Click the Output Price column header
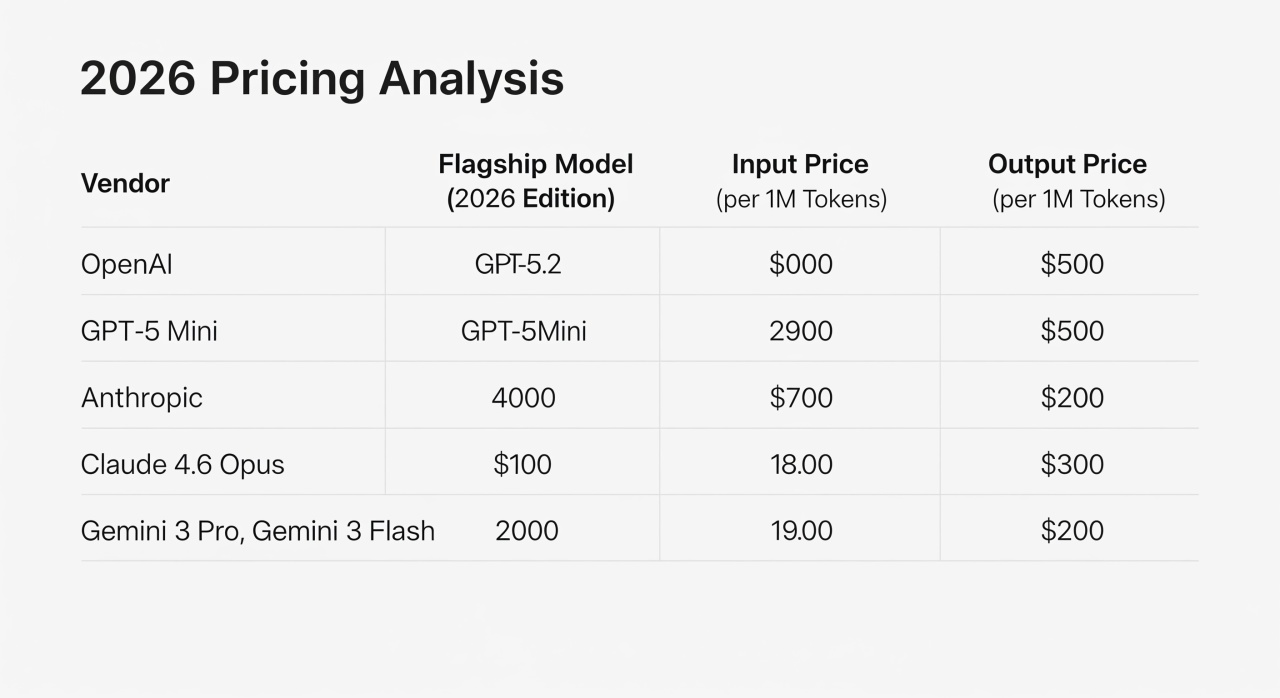Screen dimensions: 1280x698 click(x=1067, y=181)
